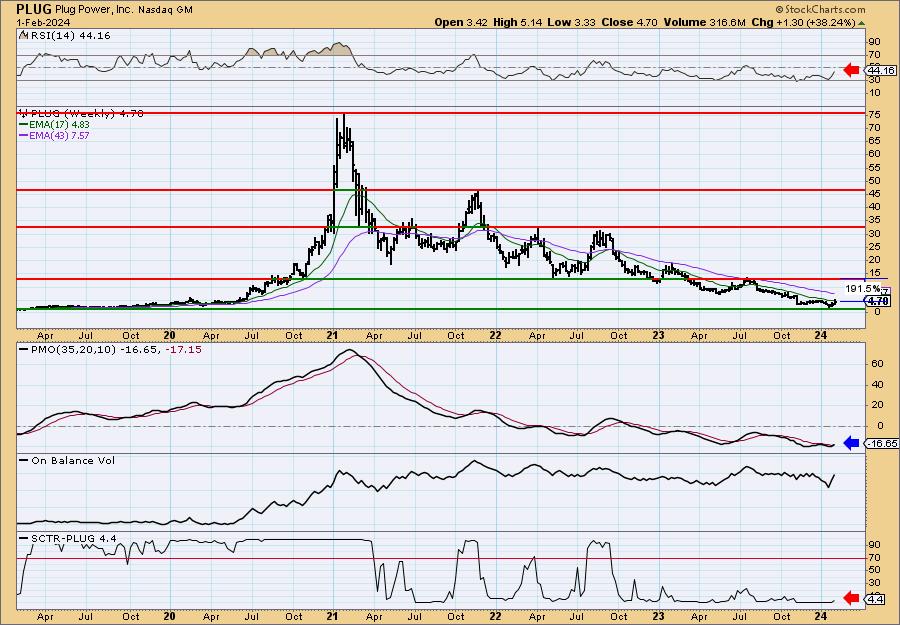Click the RSI(14) 44.16 indicator label

click(70, 36)
